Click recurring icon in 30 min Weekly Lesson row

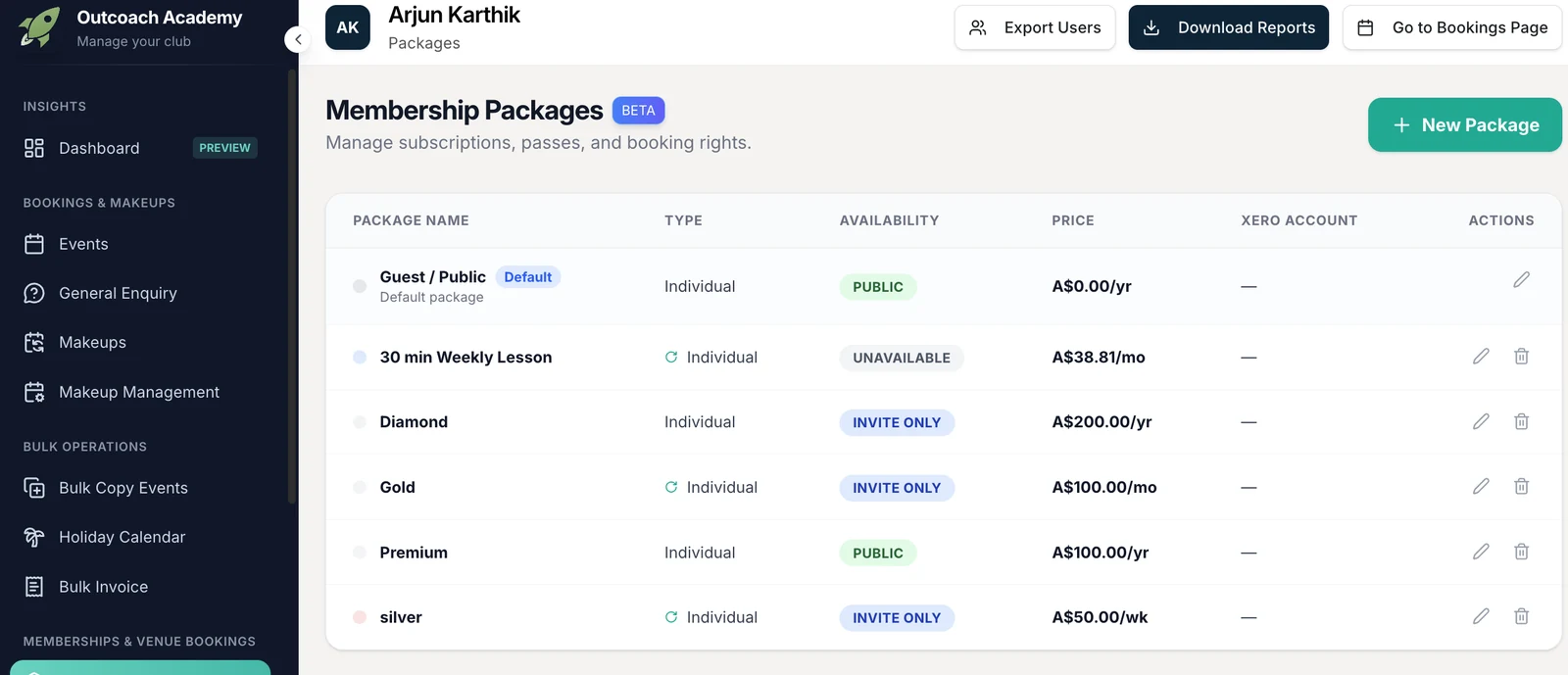[x=671, y=357]
